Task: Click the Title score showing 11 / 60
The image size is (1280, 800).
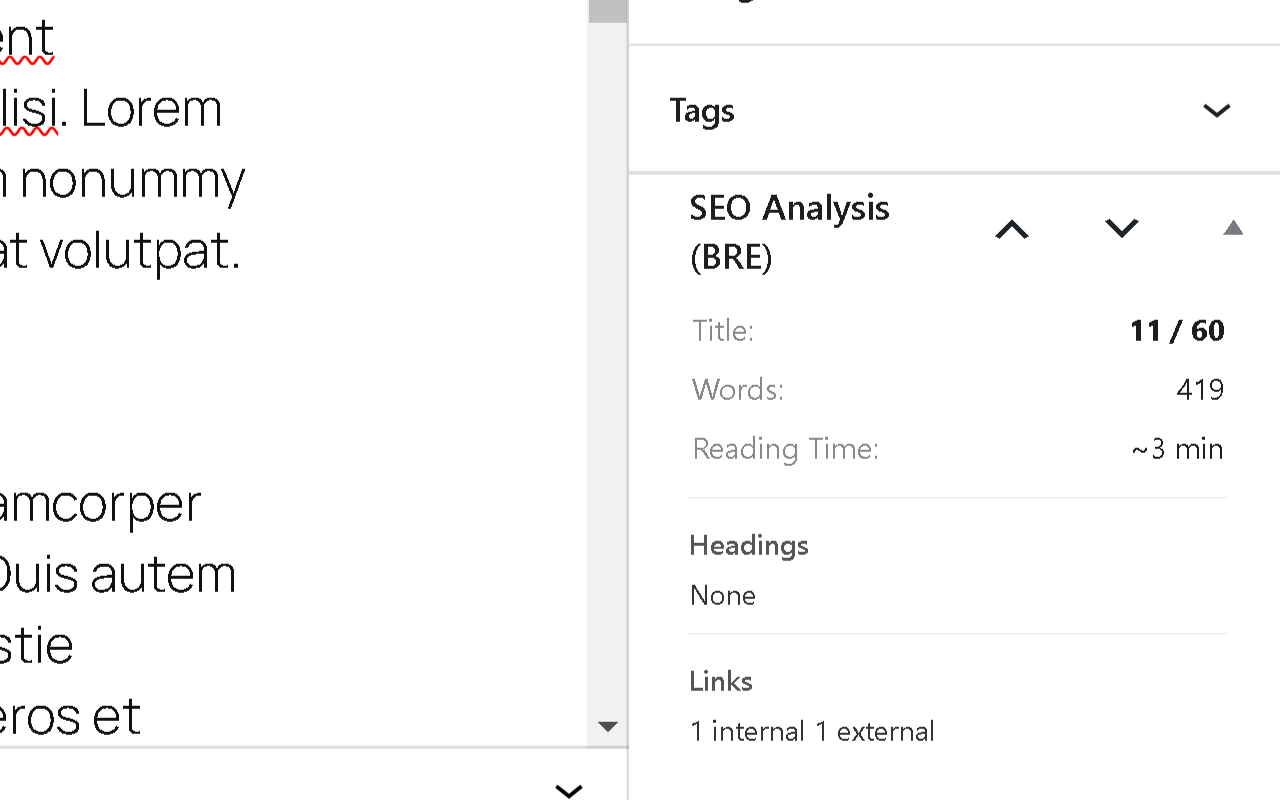Action: tap(1176, 330)
